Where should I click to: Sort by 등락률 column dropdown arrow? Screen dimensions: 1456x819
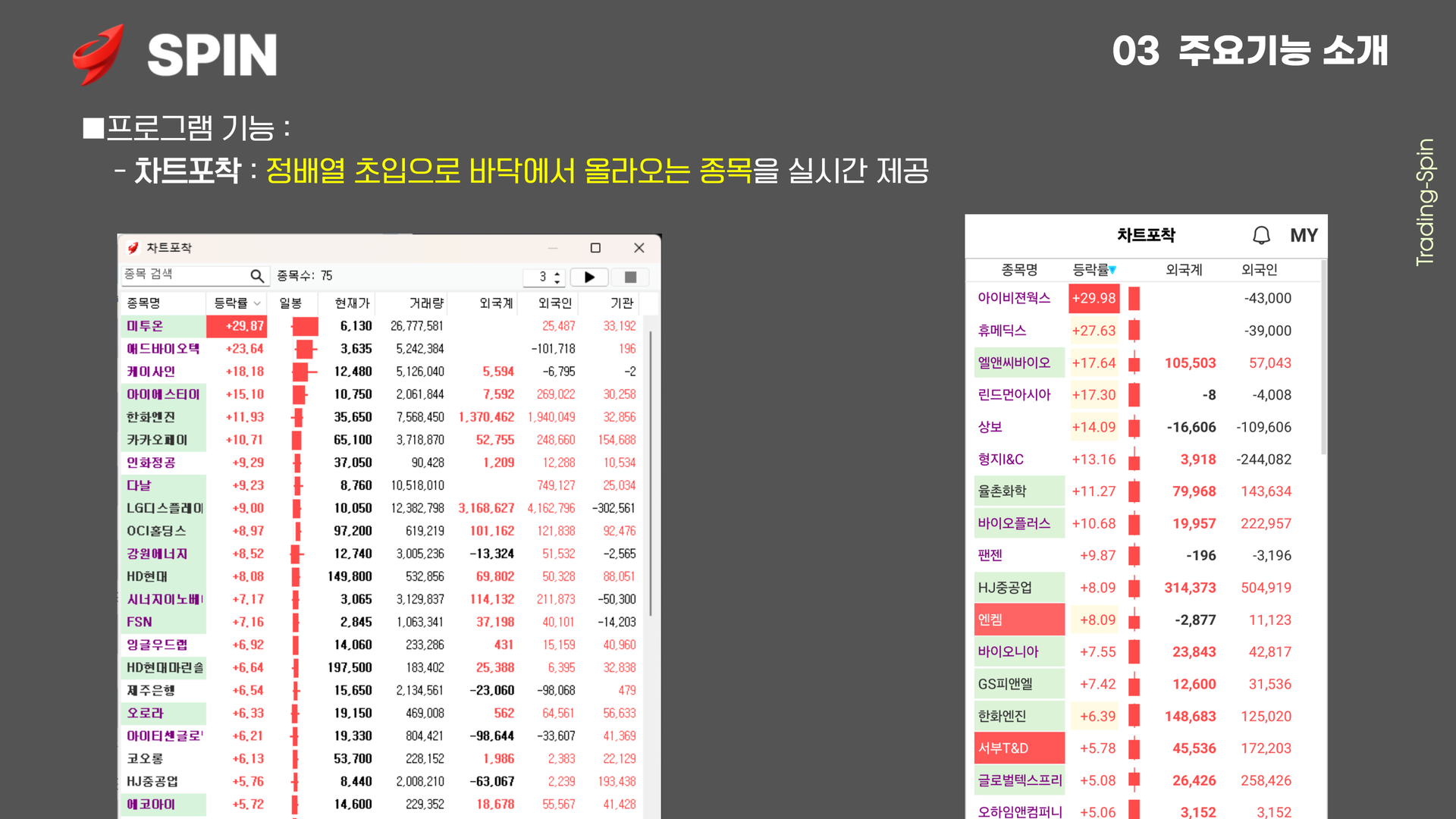tap(257, 303)
